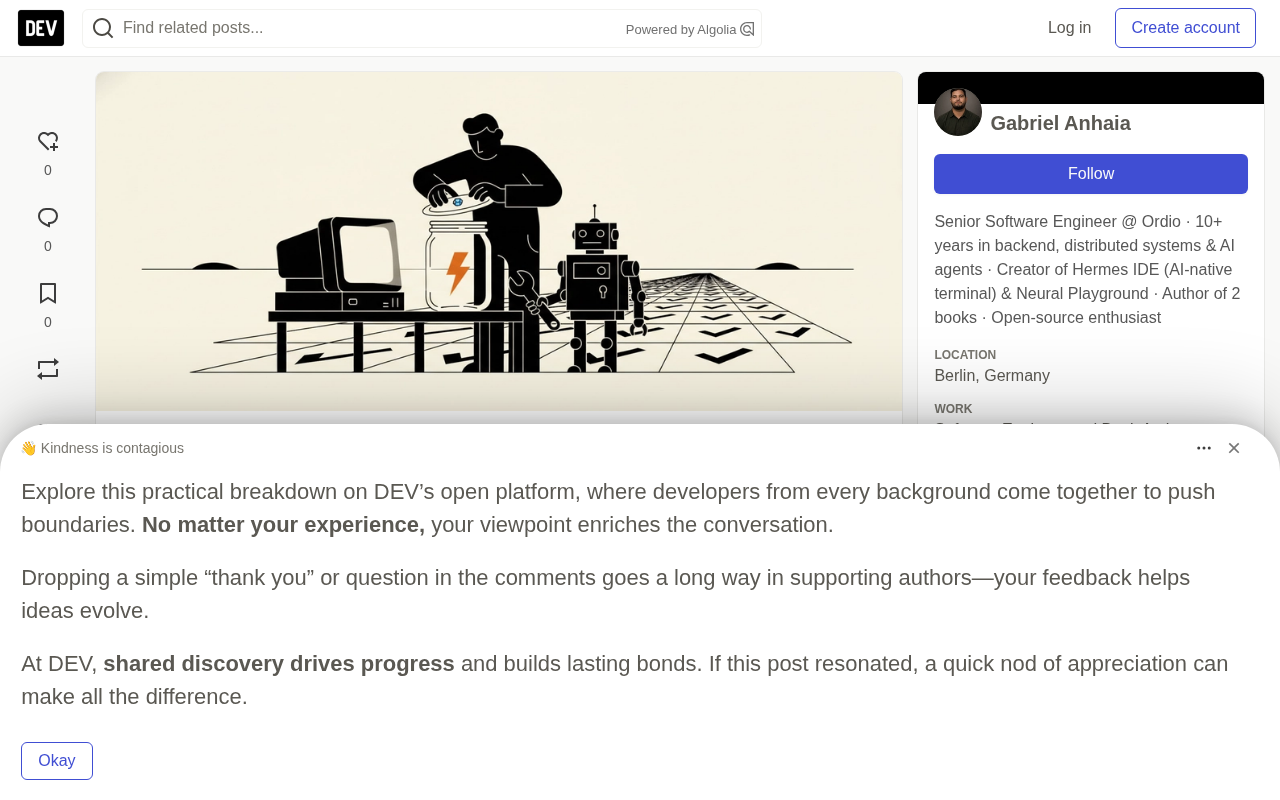
Task: Open Gabriel Anhaia profile name link
Action: (x=1060, y=123)
